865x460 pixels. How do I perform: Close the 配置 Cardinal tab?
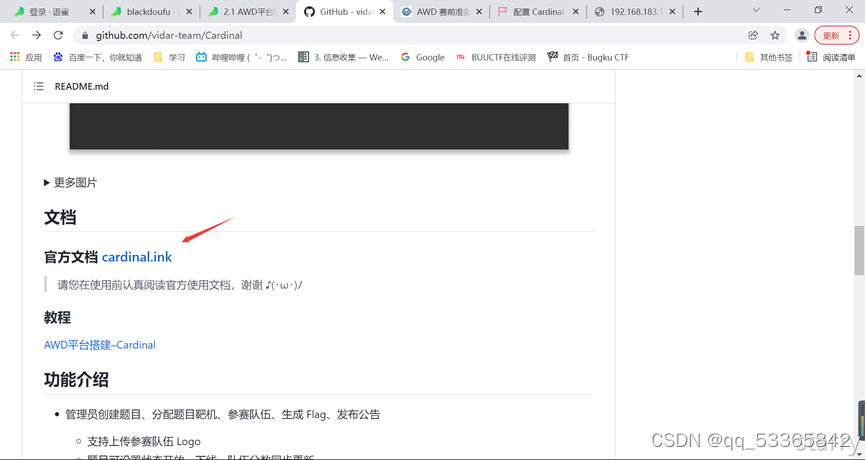pos(576,12)
